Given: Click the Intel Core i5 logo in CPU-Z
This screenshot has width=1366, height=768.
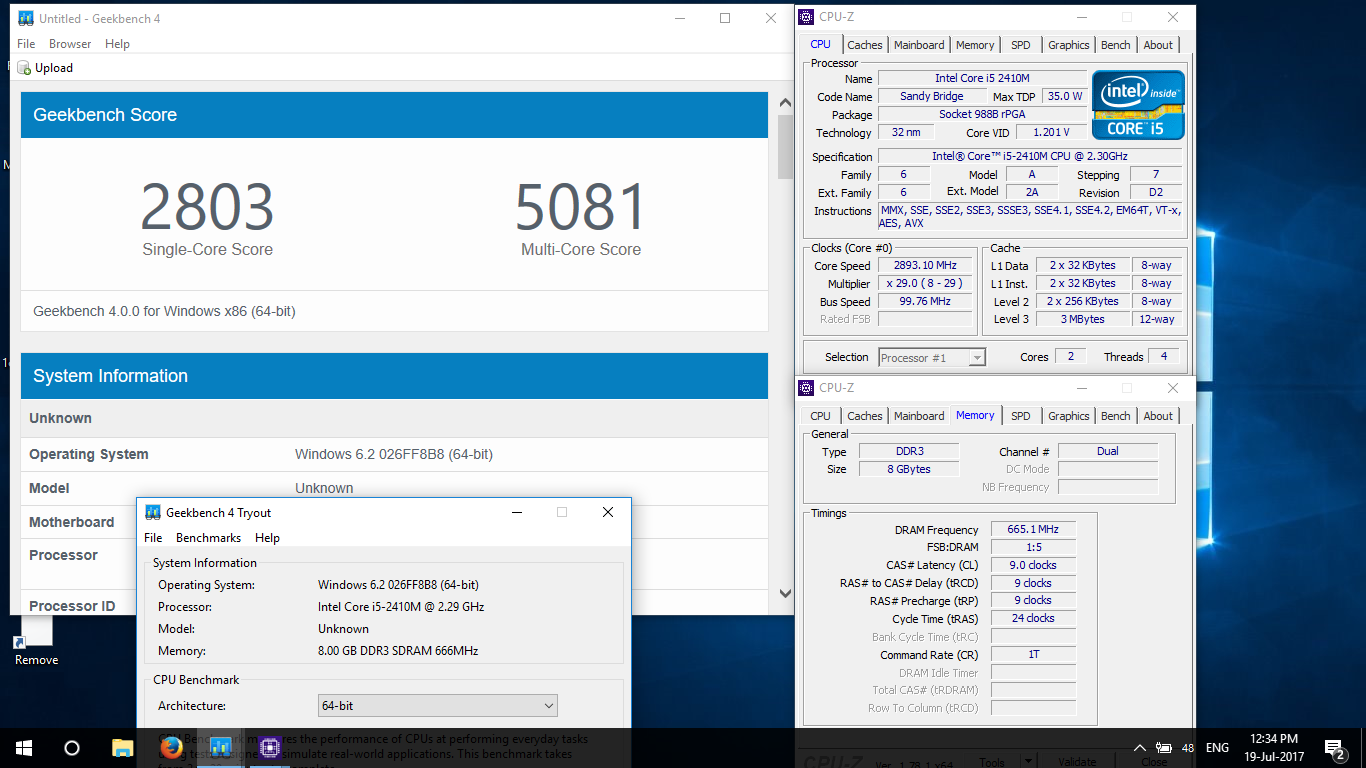Looking at the screenshot, I should click(x=1138, y=105).
